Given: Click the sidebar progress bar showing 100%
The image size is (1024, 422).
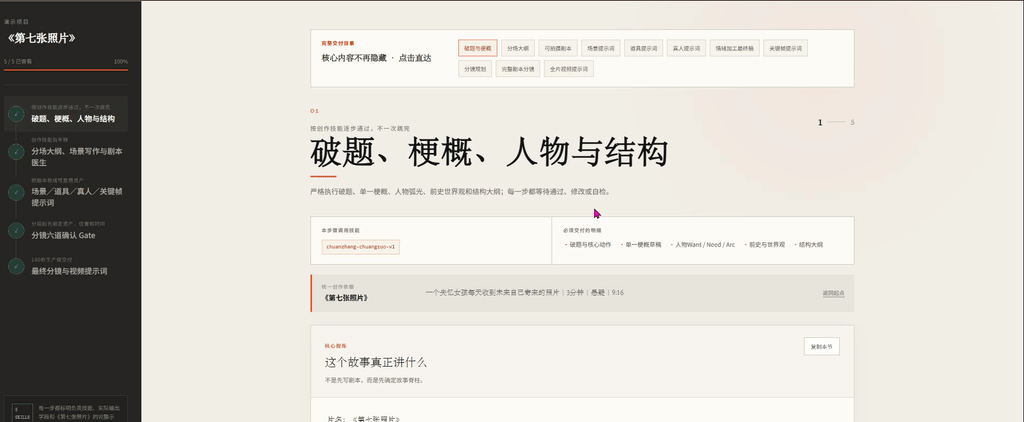Looking at the screenshot, I should pyautogui.click(x=66, y=69).
